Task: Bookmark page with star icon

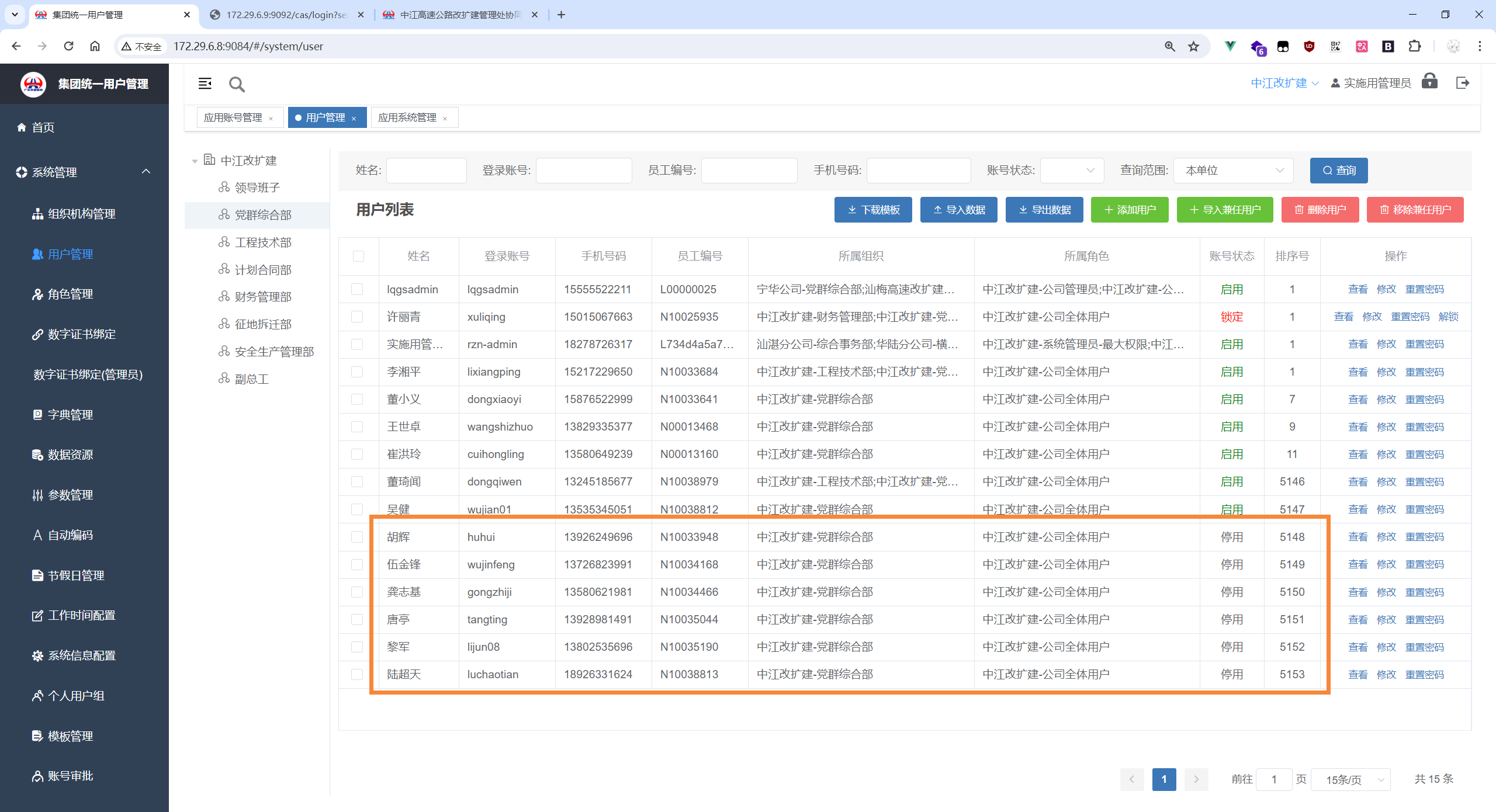Action: coord(1193,46)
